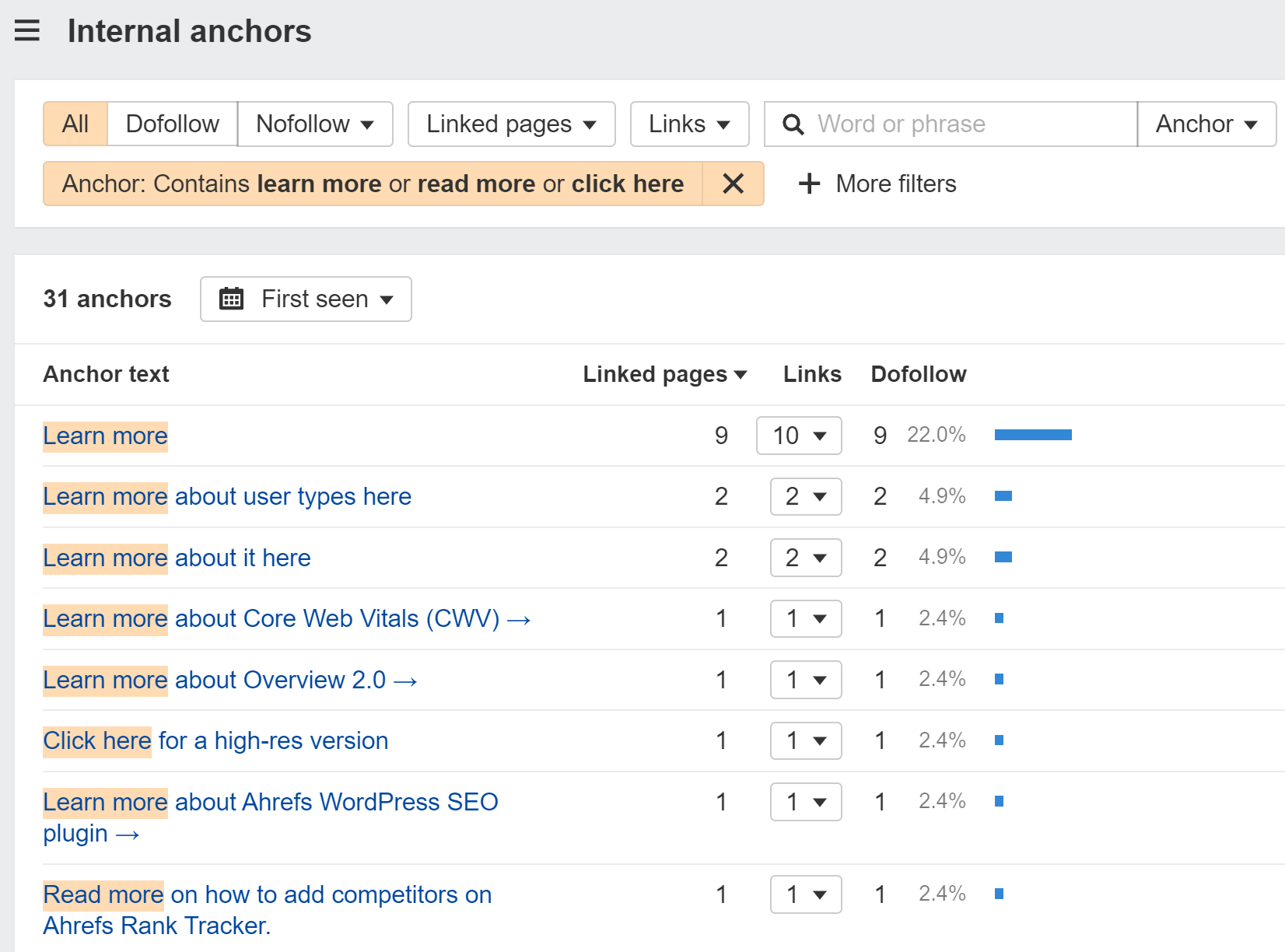
Task: Open the Anchor dropdown on the right
Action: [1205, 124]
